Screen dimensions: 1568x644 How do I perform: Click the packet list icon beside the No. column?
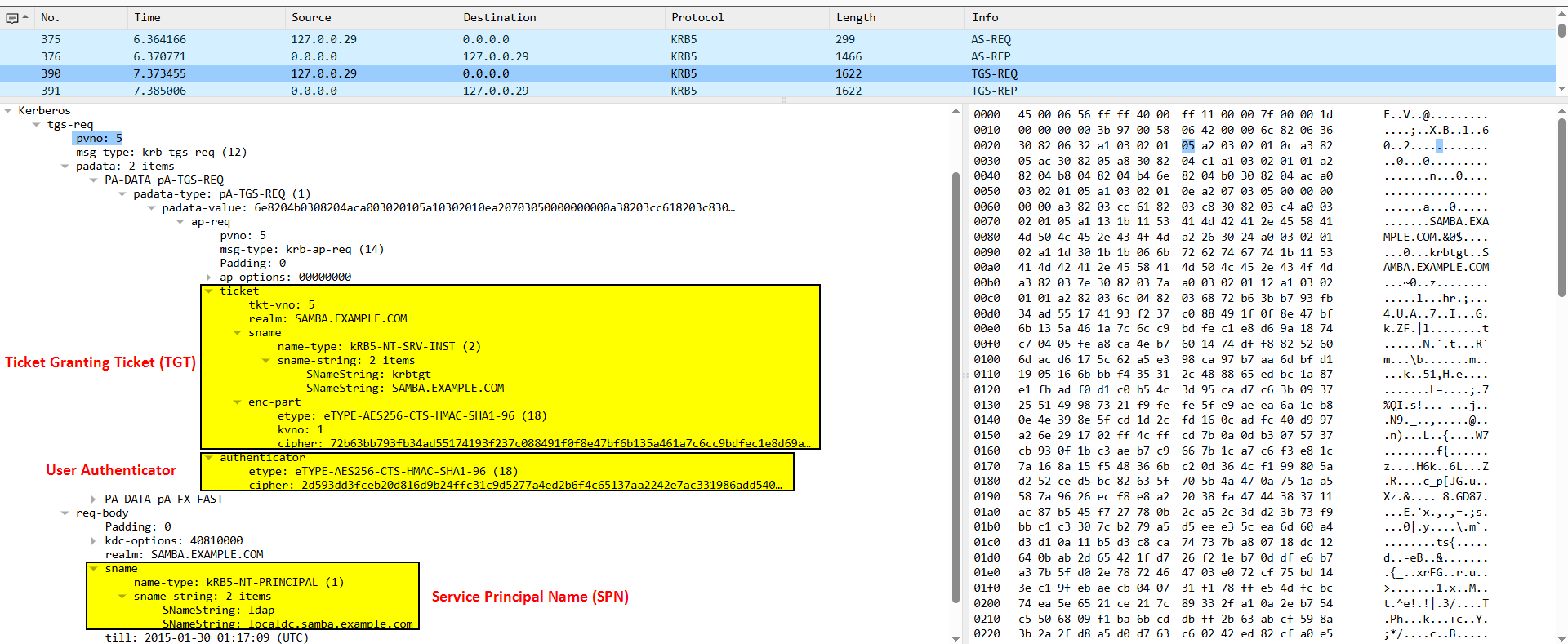(12, 17)
